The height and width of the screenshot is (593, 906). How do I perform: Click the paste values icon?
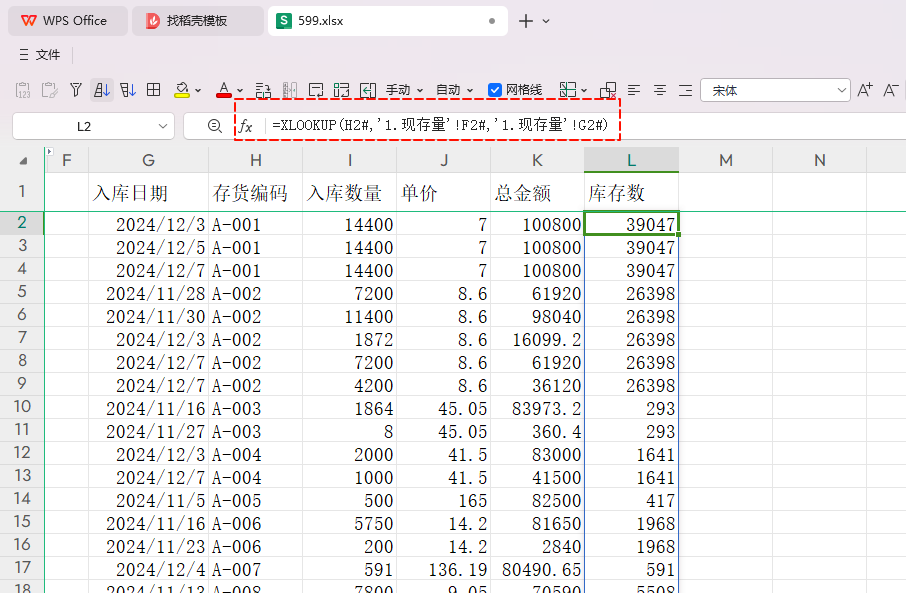pos(23,90)
